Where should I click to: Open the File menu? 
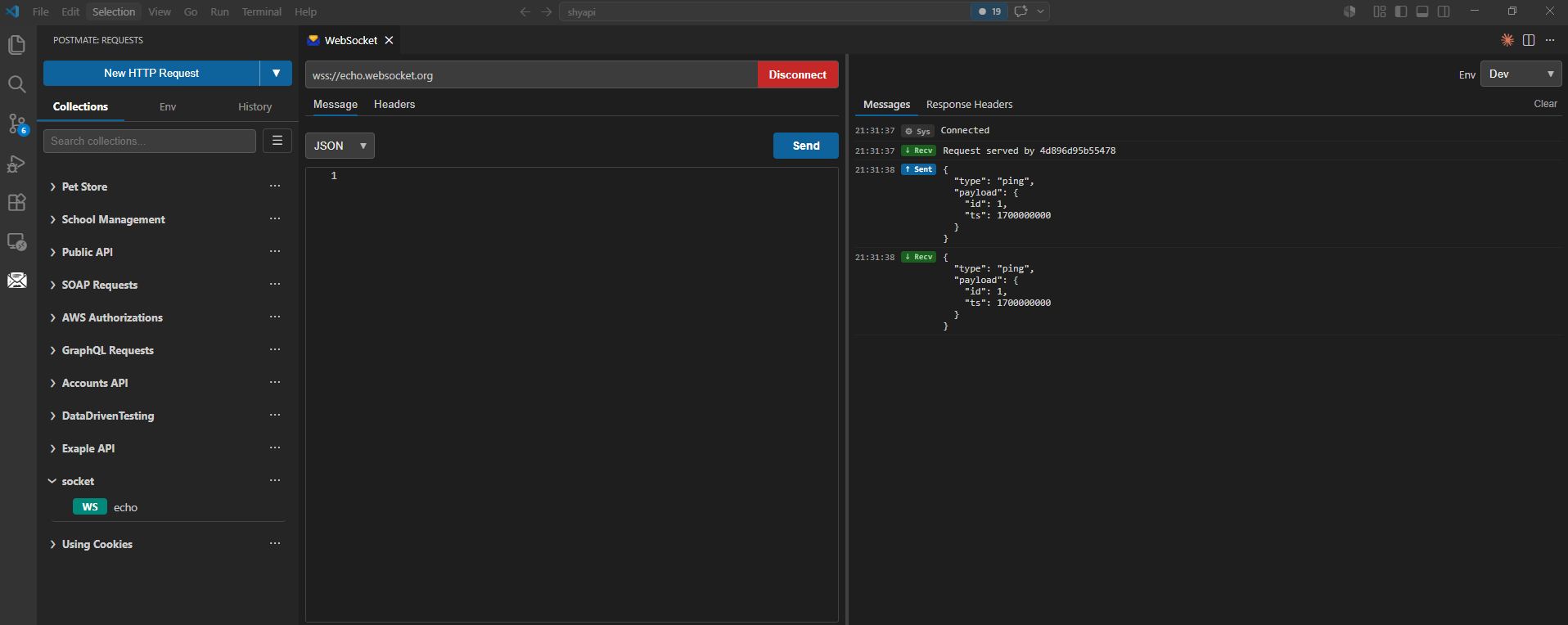(41, 11)
